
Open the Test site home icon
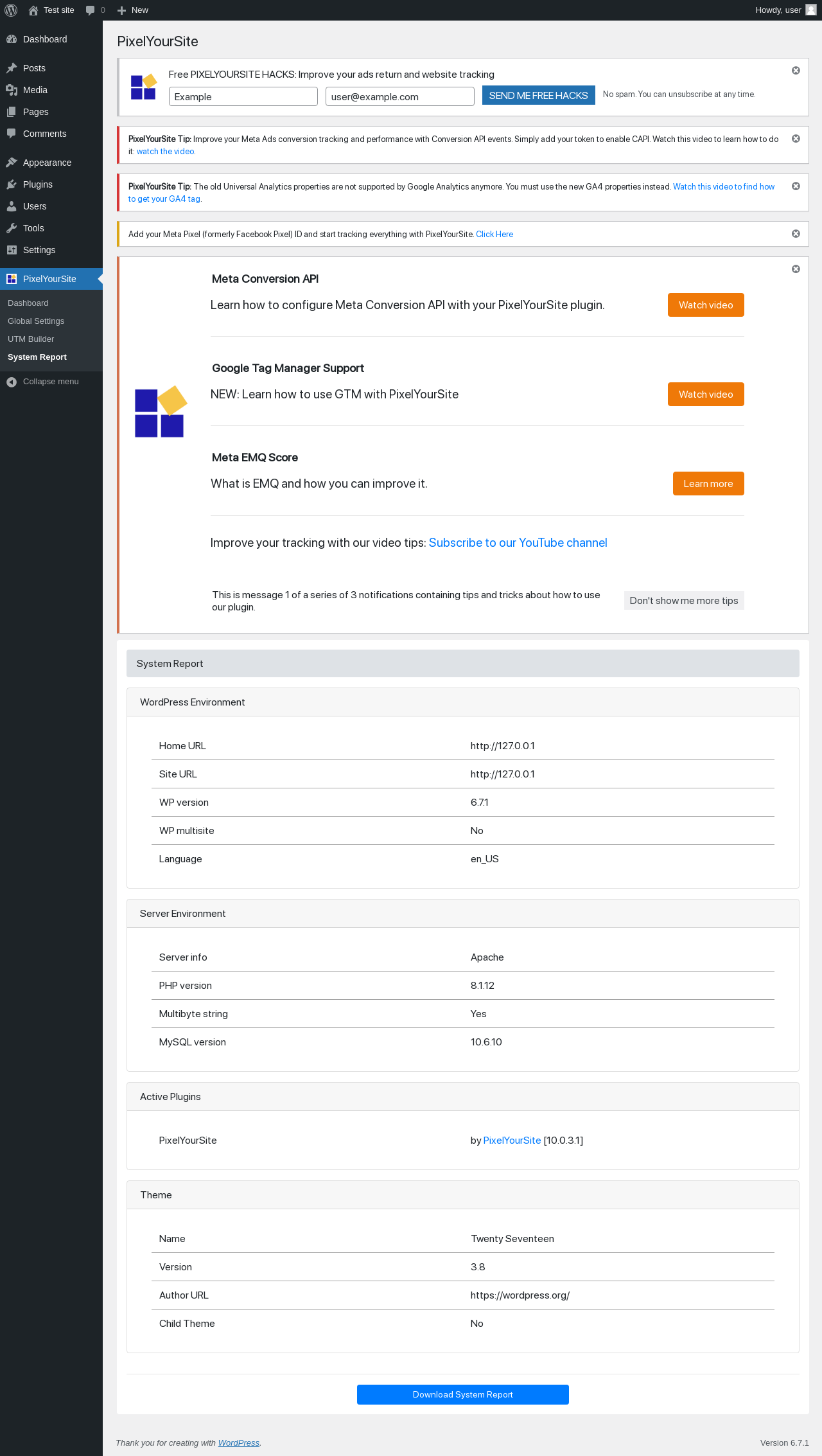coord(33,10)
